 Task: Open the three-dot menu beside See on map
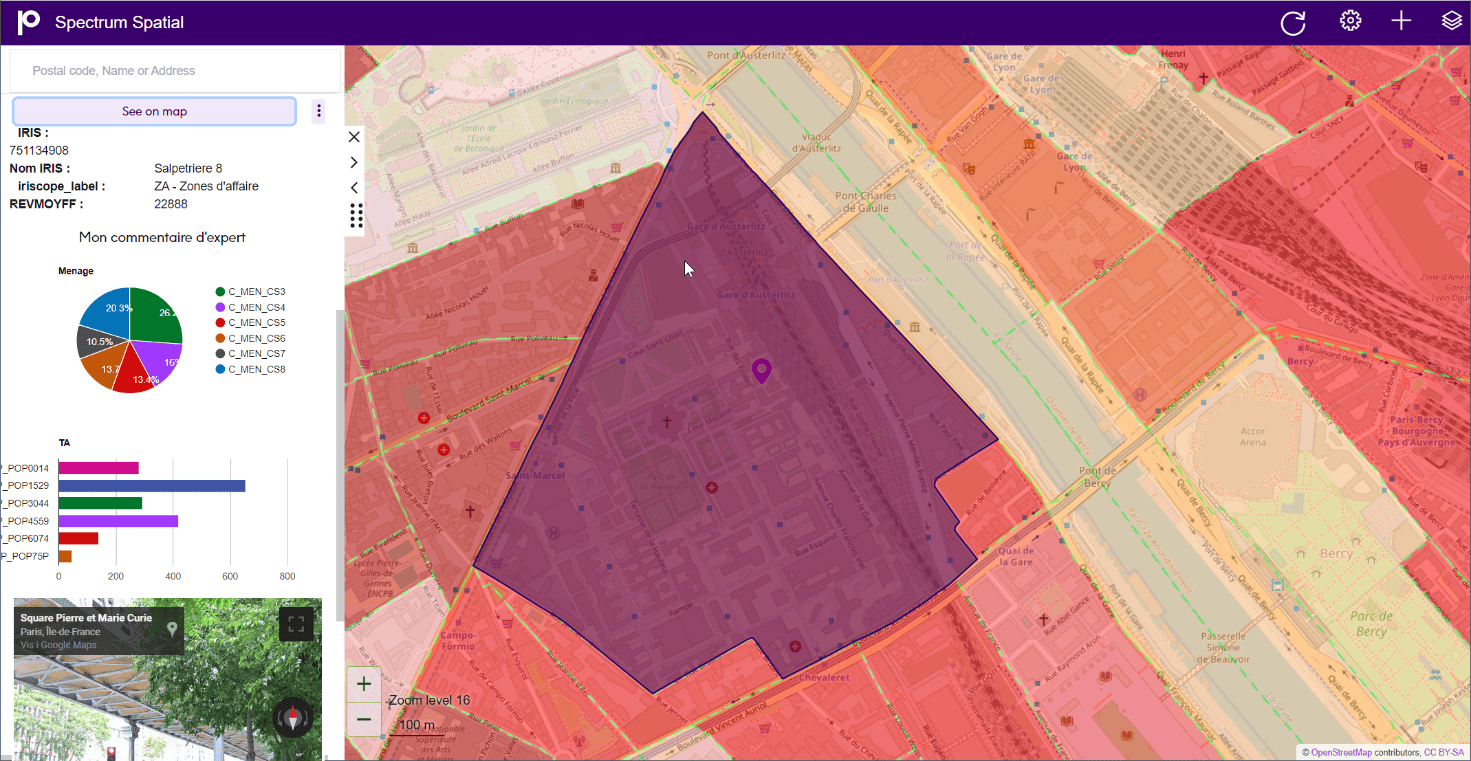click(x=319, y=111)
